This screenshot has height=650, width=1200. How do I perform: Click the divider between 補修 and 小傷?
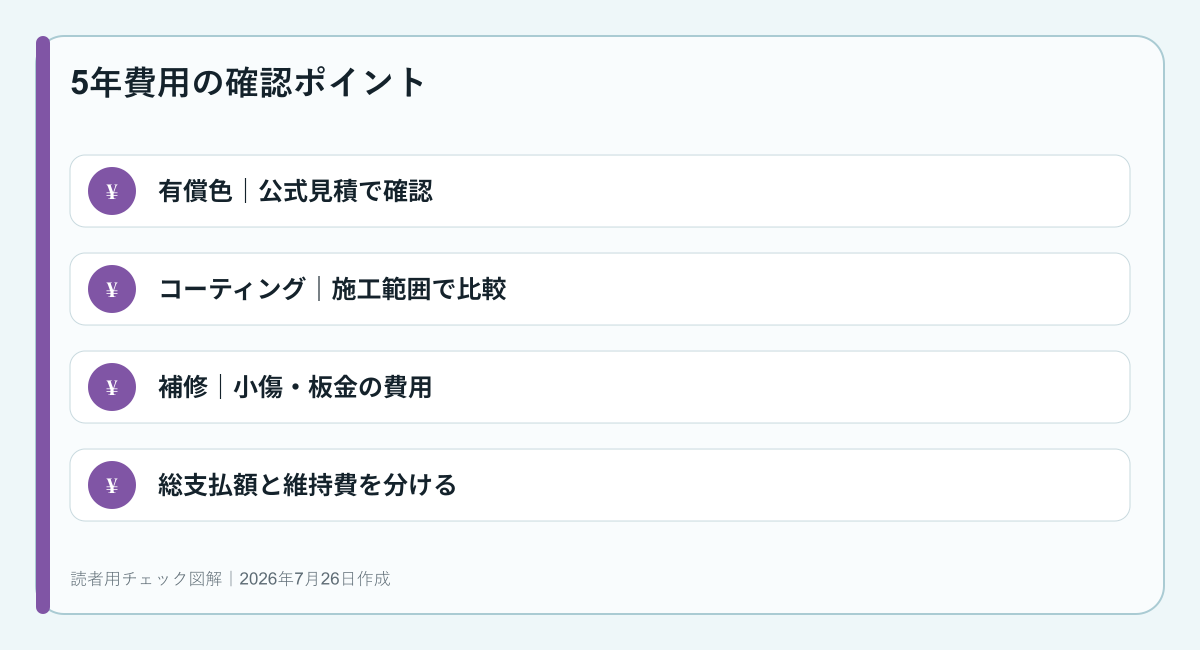click(221, 387)
